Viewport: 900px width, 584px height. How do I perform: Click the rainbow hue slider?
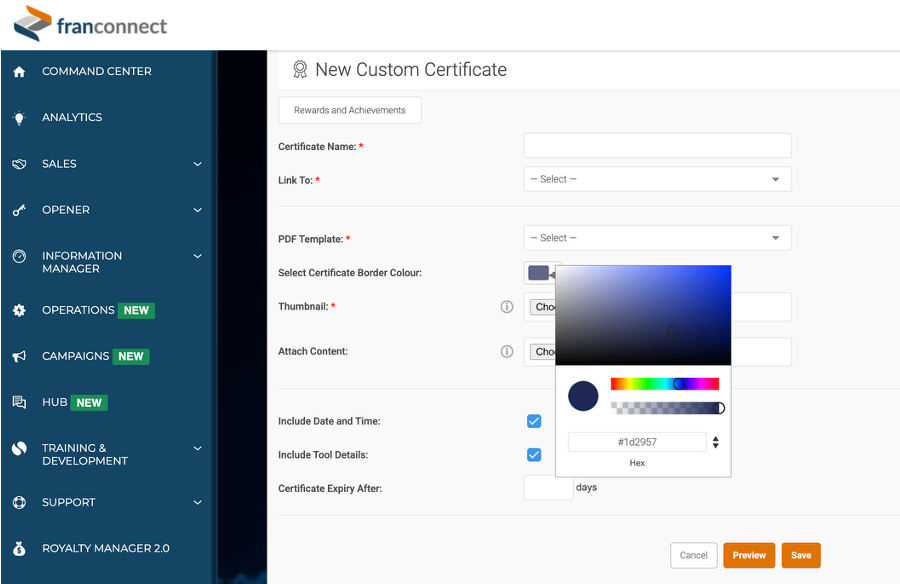click(x=665, y=384)
